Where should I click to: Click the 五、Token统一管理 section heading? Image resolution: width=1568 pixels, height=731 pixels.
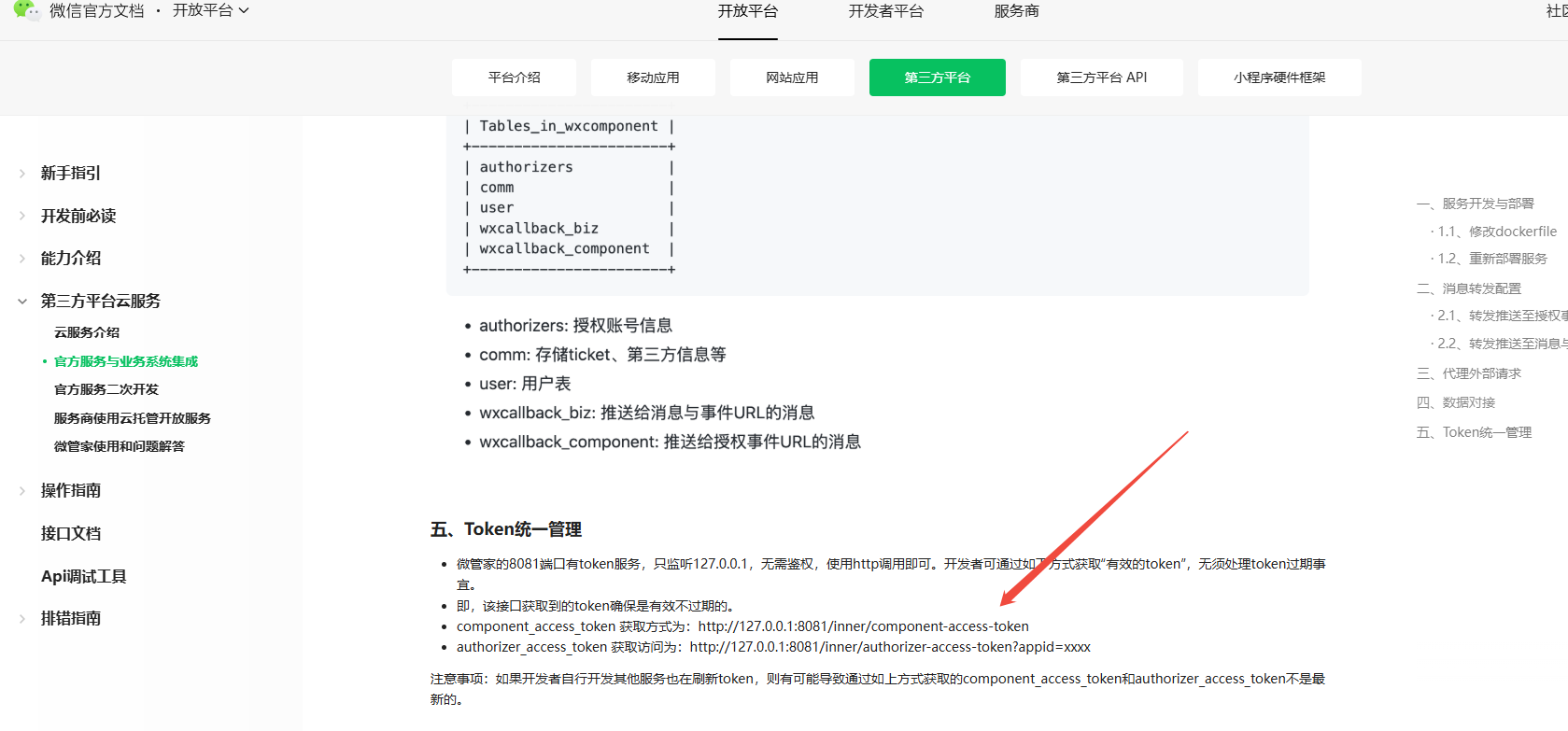[506, 529]
